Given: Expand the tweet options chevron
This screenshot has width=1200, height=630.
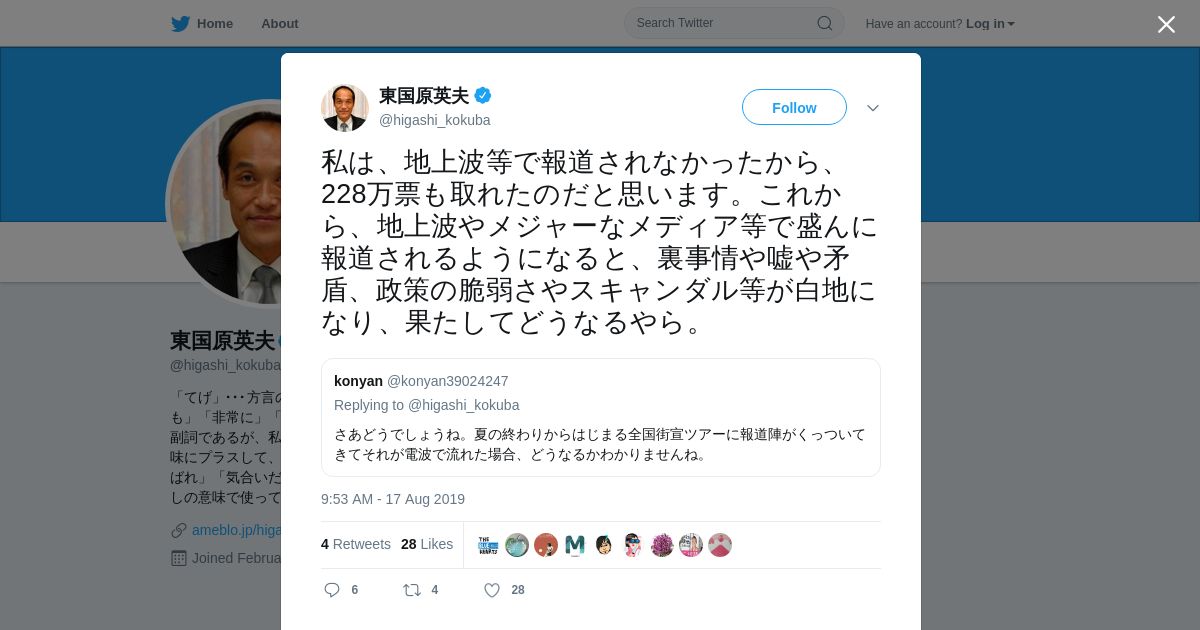Looking at the screenshot, I should [873, 108].
